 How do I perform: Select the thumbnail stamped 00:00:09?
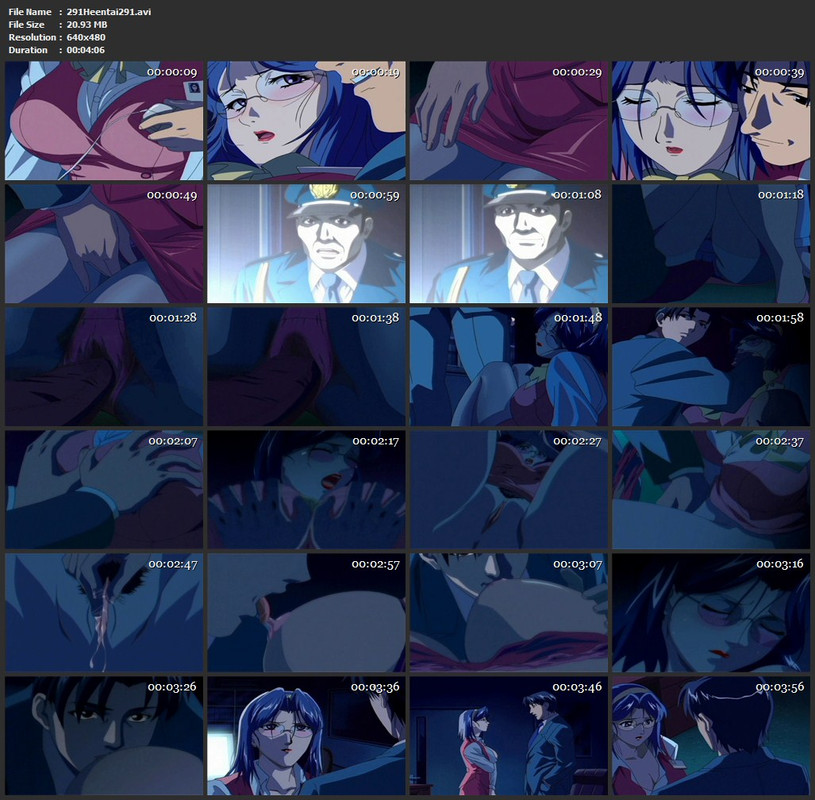coord(104,121)
